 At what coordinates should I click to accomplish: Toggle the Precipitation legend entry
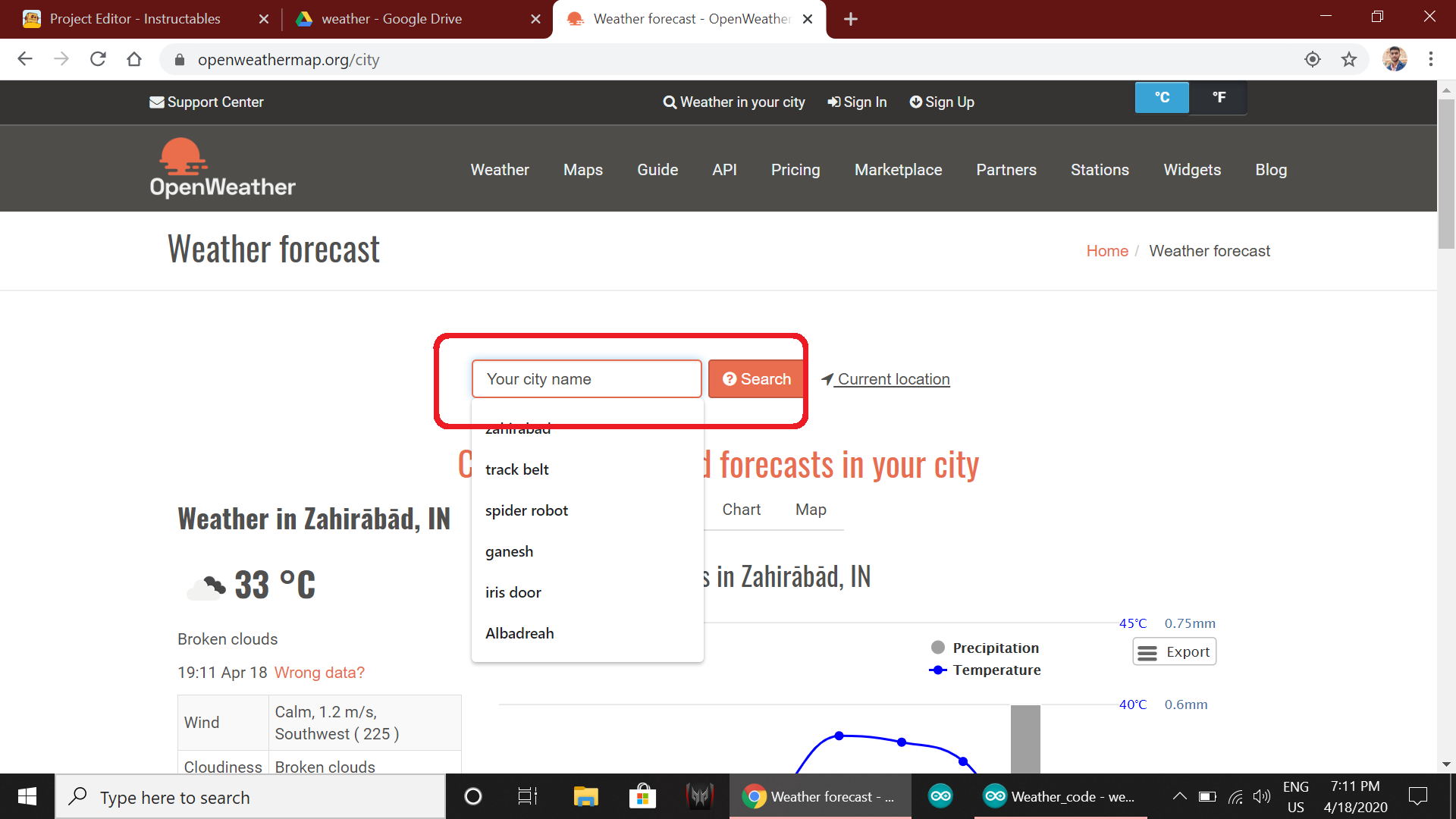coord(985,648)
